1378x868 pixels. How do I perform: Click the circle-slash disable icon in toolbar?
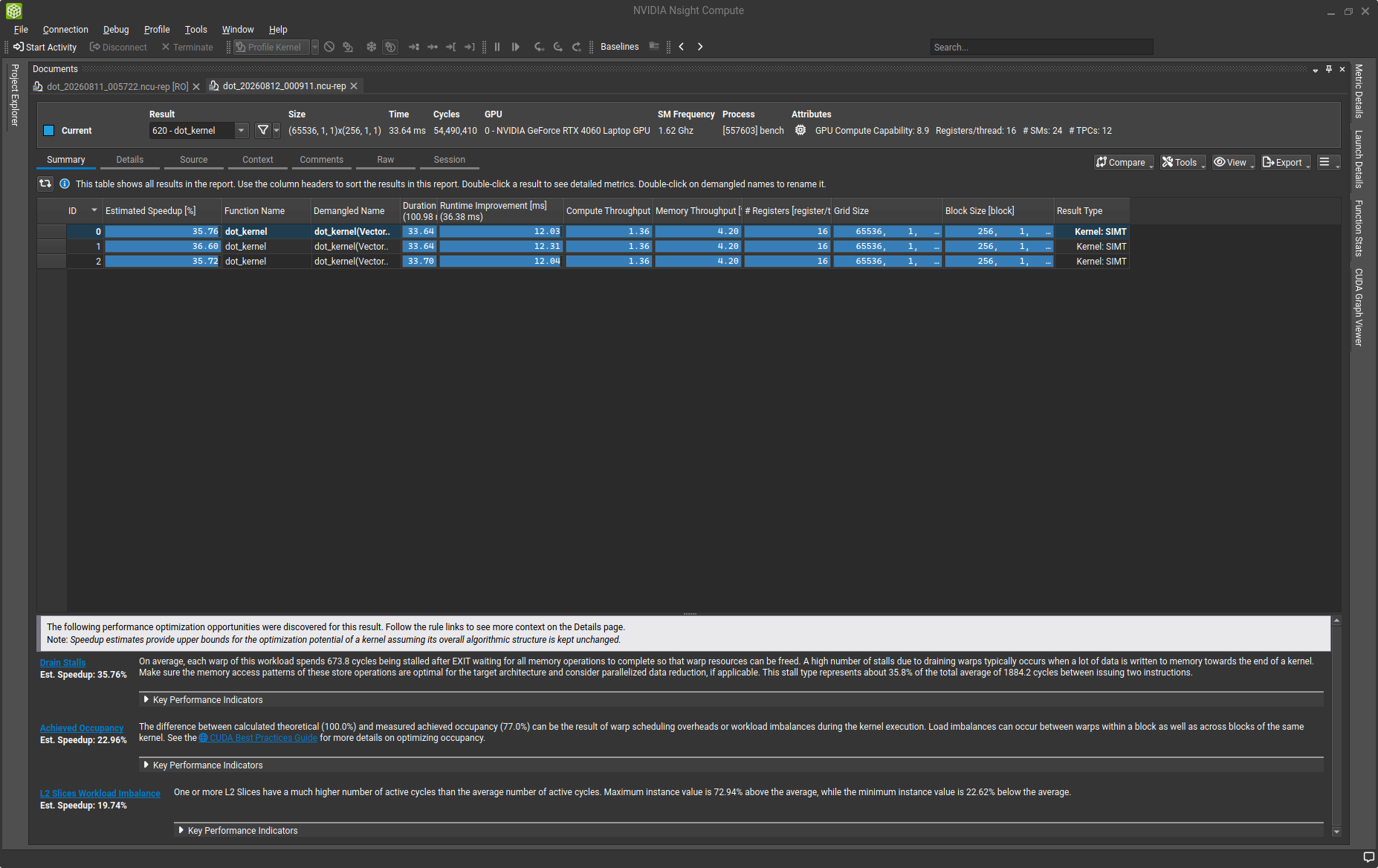pyautogui.click(x=329, y=47)
